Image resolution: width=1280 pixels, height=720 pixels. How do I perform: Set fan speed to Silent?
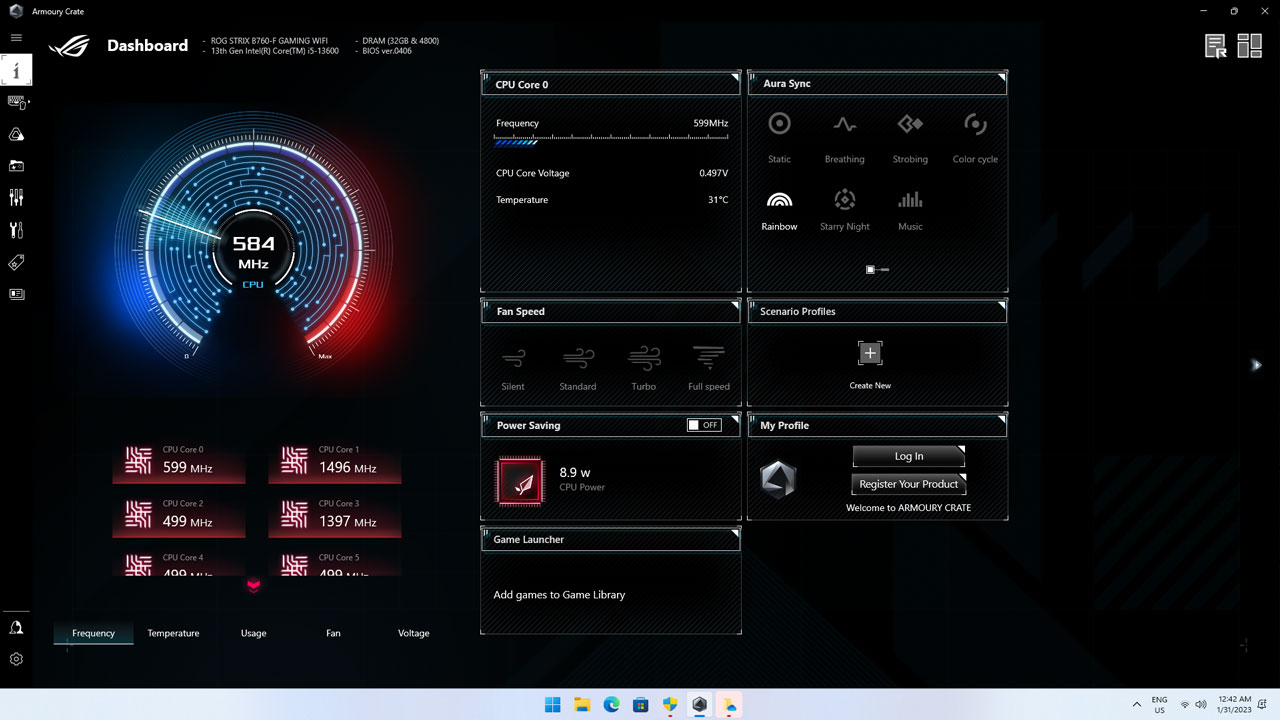coord(513,367)
